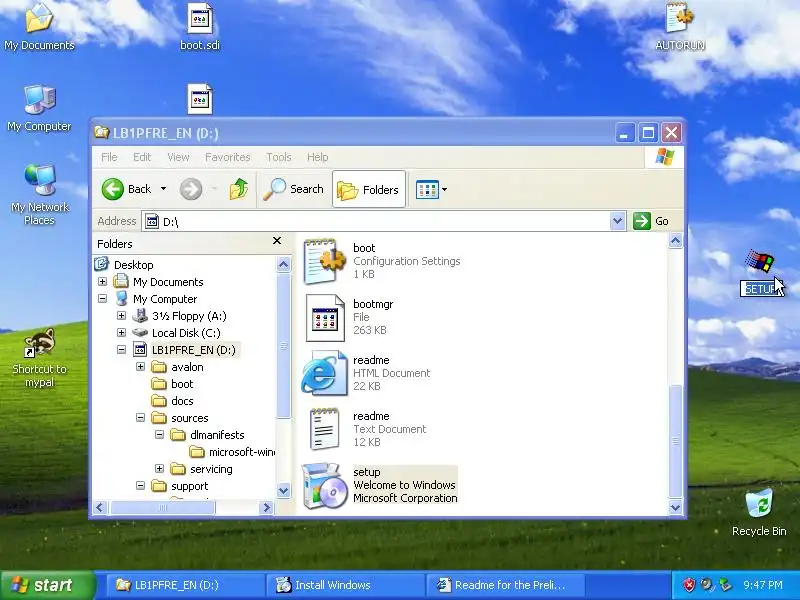Open the Address bar dropdown arrow

tap(617, 221)
